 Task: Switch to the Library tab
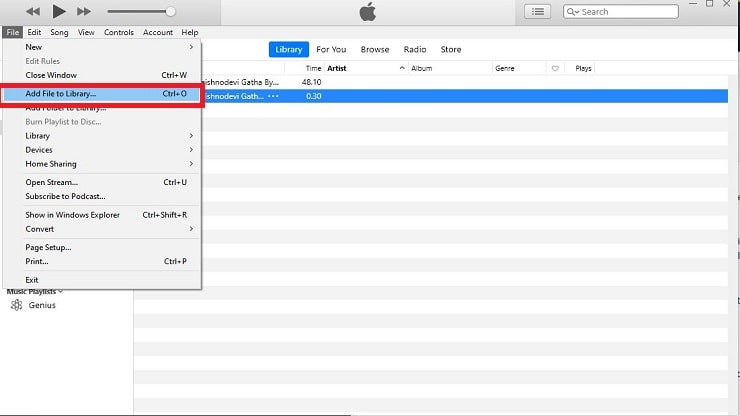[x=289, y=50]
